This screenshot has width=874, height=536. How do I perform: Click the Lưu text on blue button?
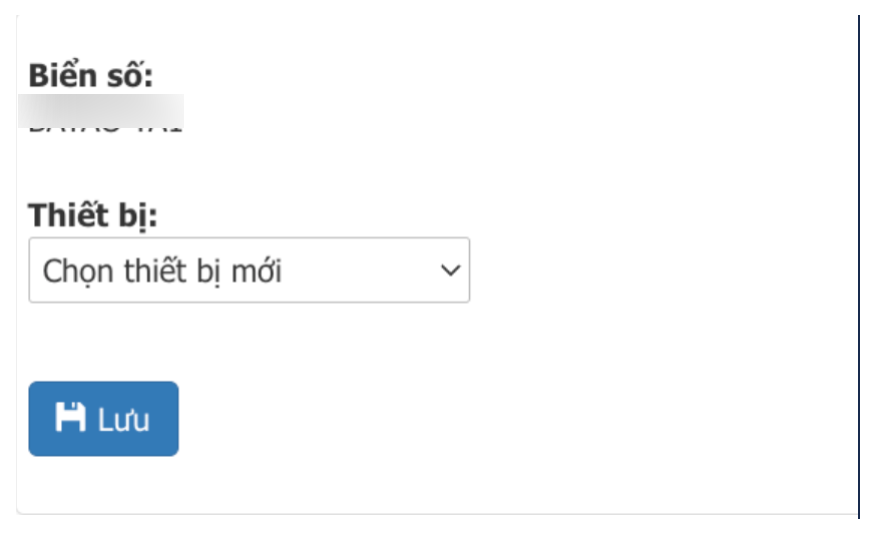pyautogui.click(x=124, y=419)
